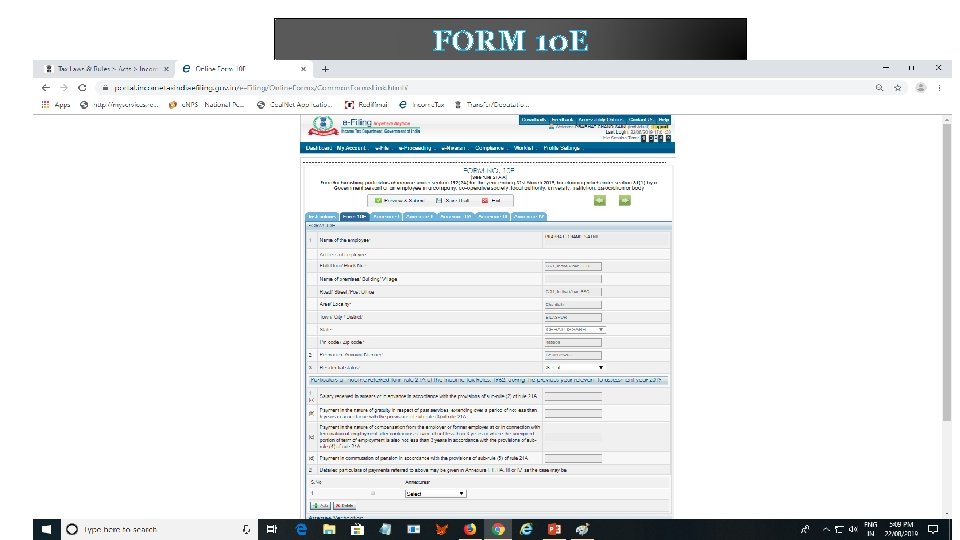Image resolution: width=960 pixels, height=540 pixels.
Task: Open Internet Explorer from taskbar
Action: 526,529
